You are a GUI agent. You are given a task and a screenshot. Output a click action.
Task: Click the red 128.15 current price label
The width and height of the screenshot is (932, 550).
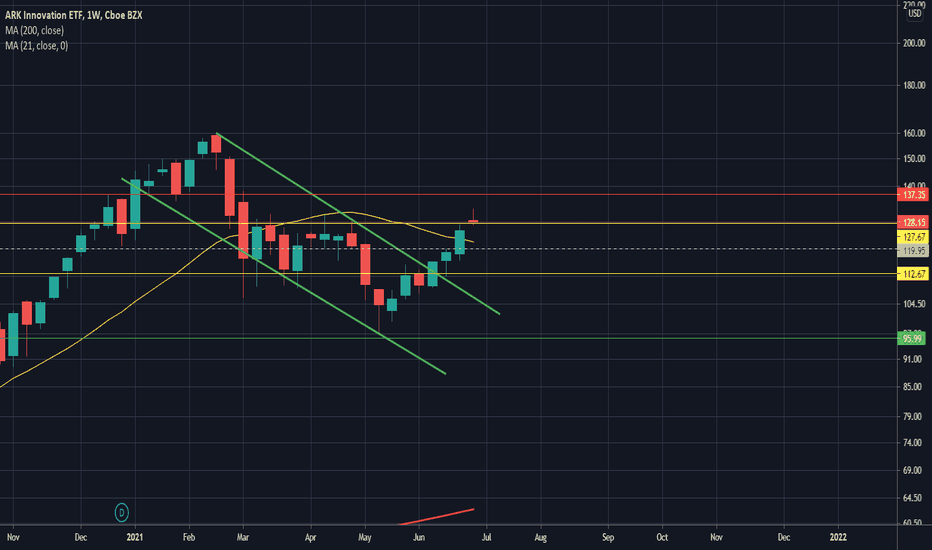coord(913,222)
